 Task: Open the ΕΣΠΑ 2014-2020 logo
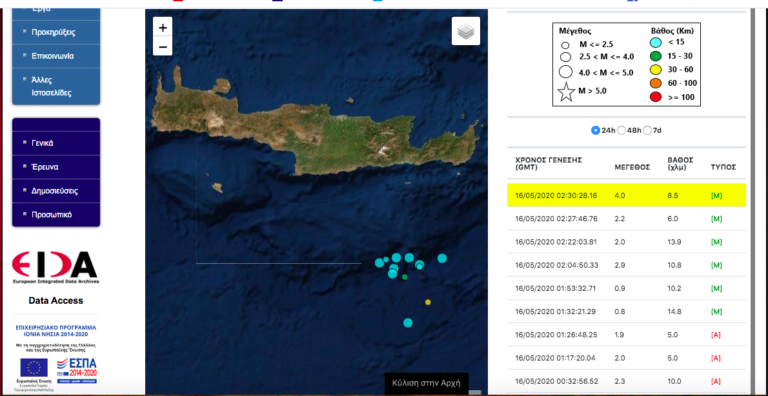[x=77, y=371]
